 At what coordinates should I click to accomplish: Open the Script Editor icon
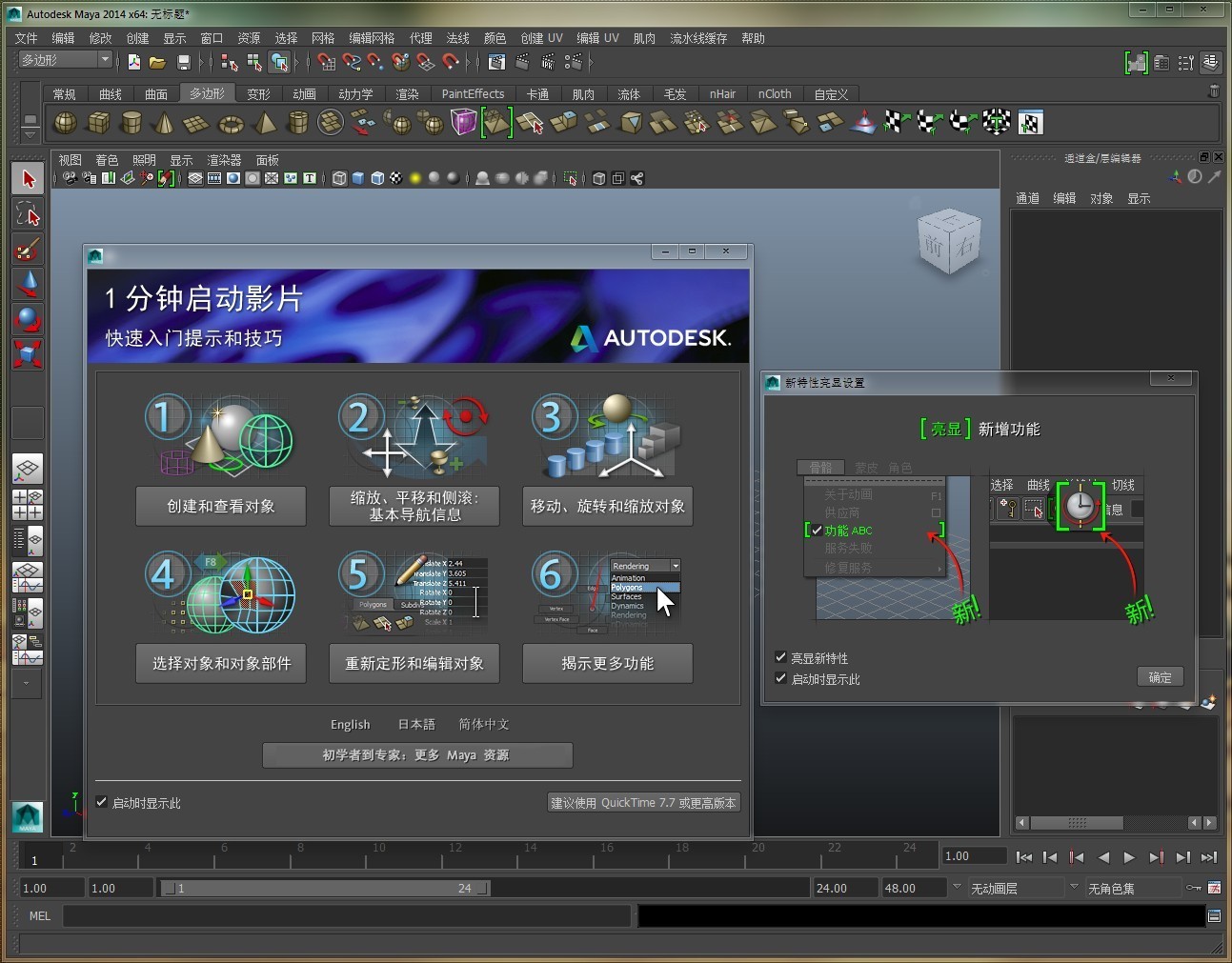pyautogui.click(x=1214, y=916)
